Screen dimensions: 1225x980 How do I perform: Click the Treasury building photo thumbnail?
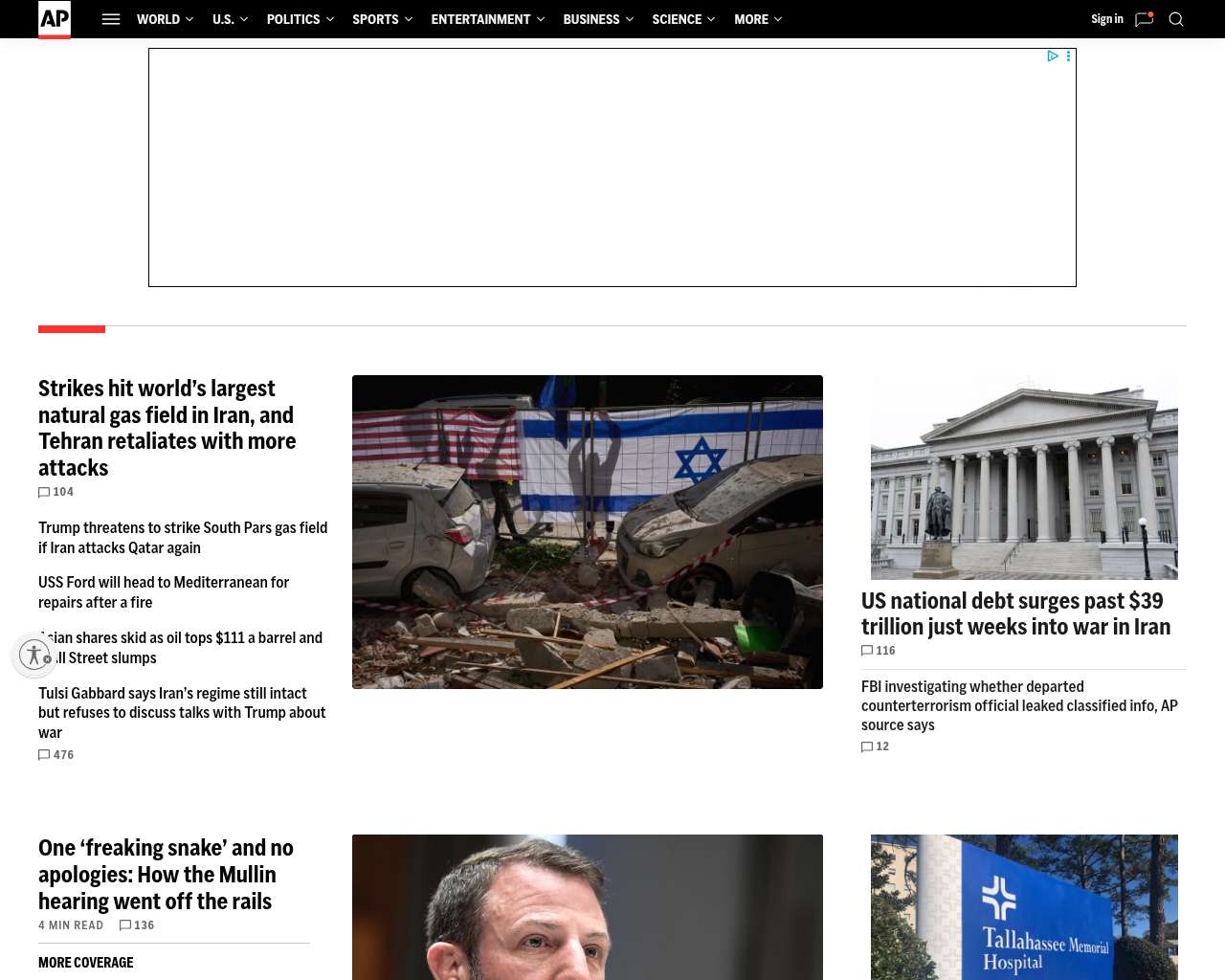[1024, 478]
